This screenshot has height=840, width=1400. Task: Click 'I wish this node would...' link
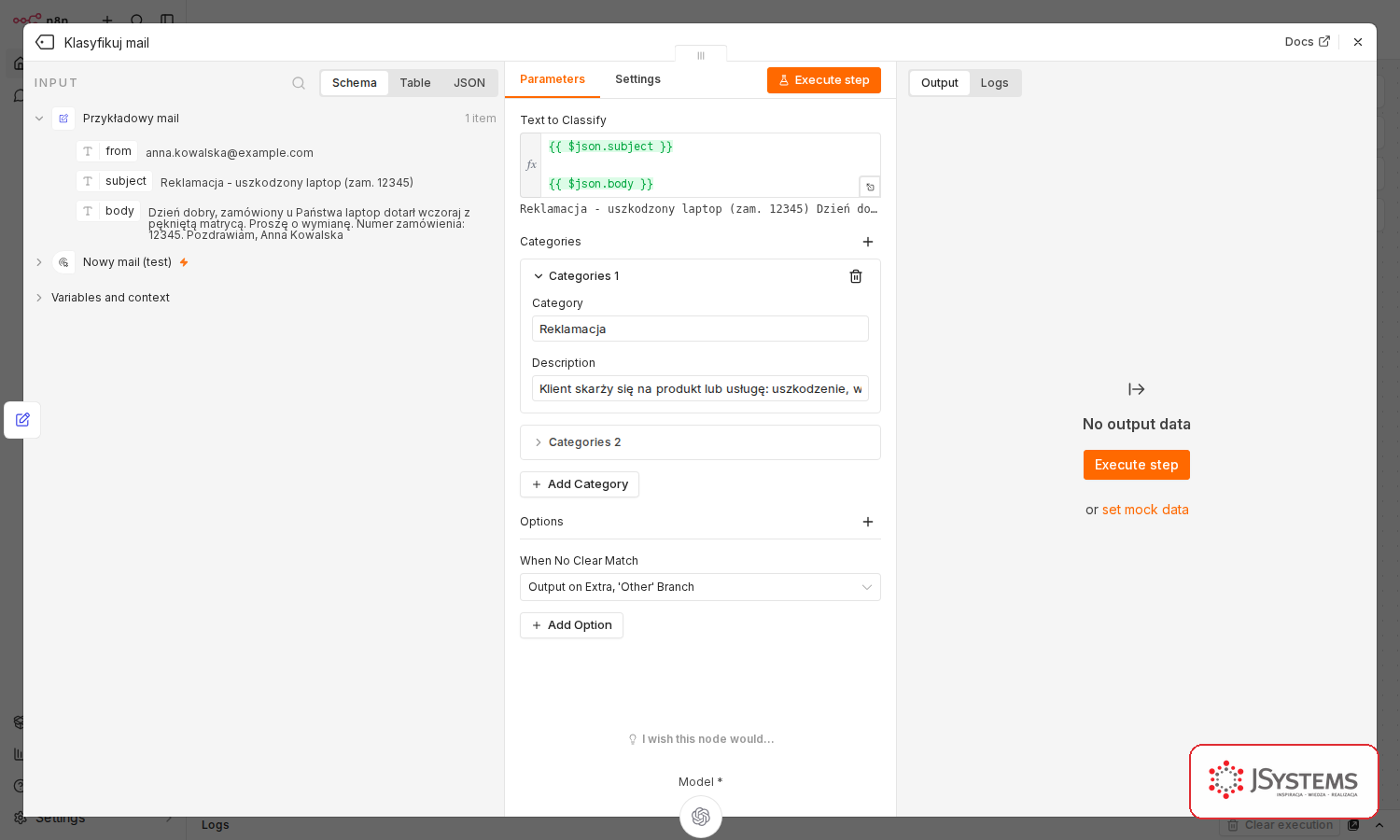701,739
